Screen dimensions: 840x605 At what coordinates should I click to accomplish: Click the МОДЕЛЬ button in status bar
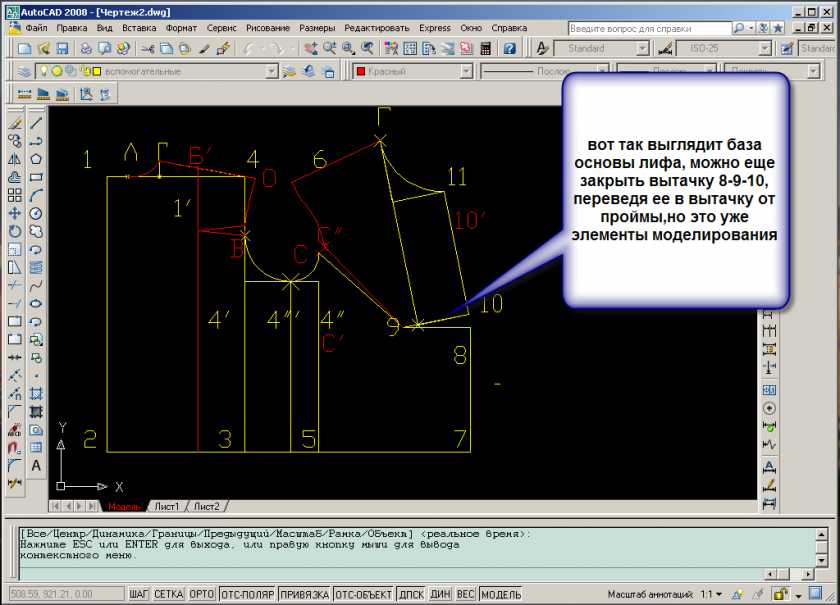[501, 594]
